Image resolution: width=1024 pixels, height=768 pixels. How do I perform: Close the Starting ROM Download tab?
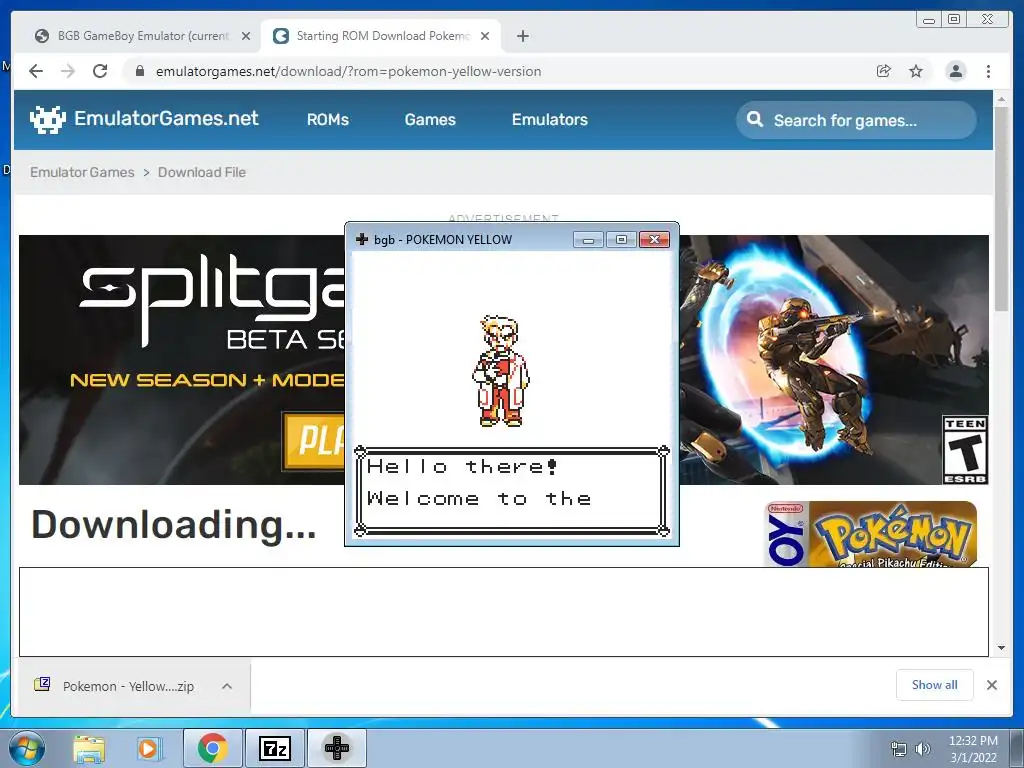[x=485, y=36]
